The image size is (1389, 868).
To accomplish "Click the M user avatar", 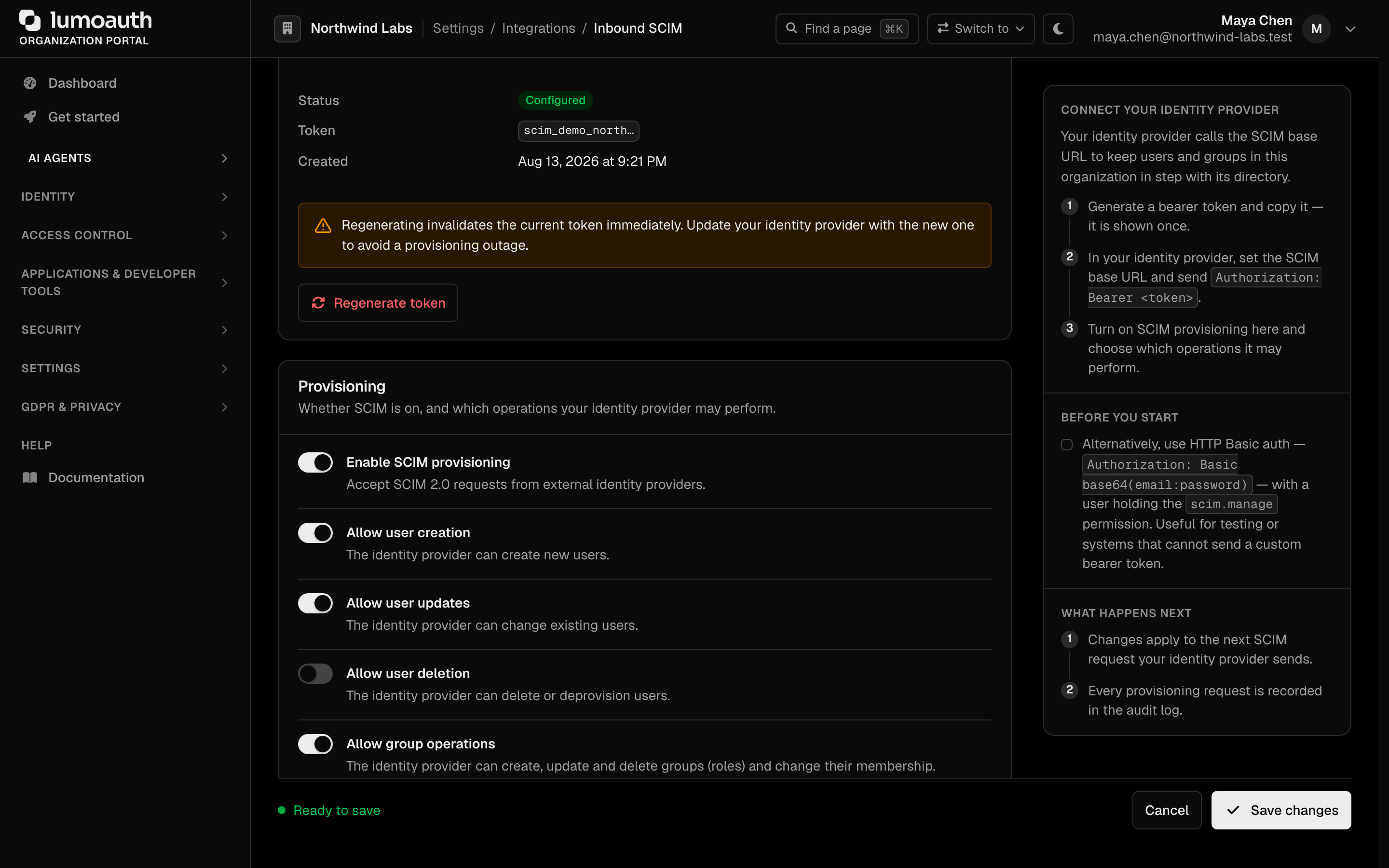I will coord(1316,29).
